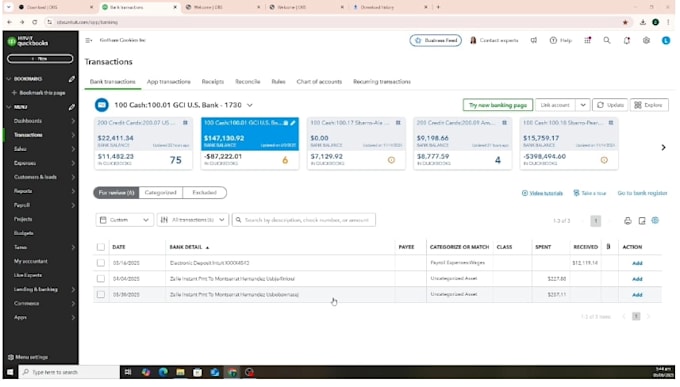Click in the Windows taskbar search box
The width and height of the screenshot is (680, 387).
click(x=69, y=372)
